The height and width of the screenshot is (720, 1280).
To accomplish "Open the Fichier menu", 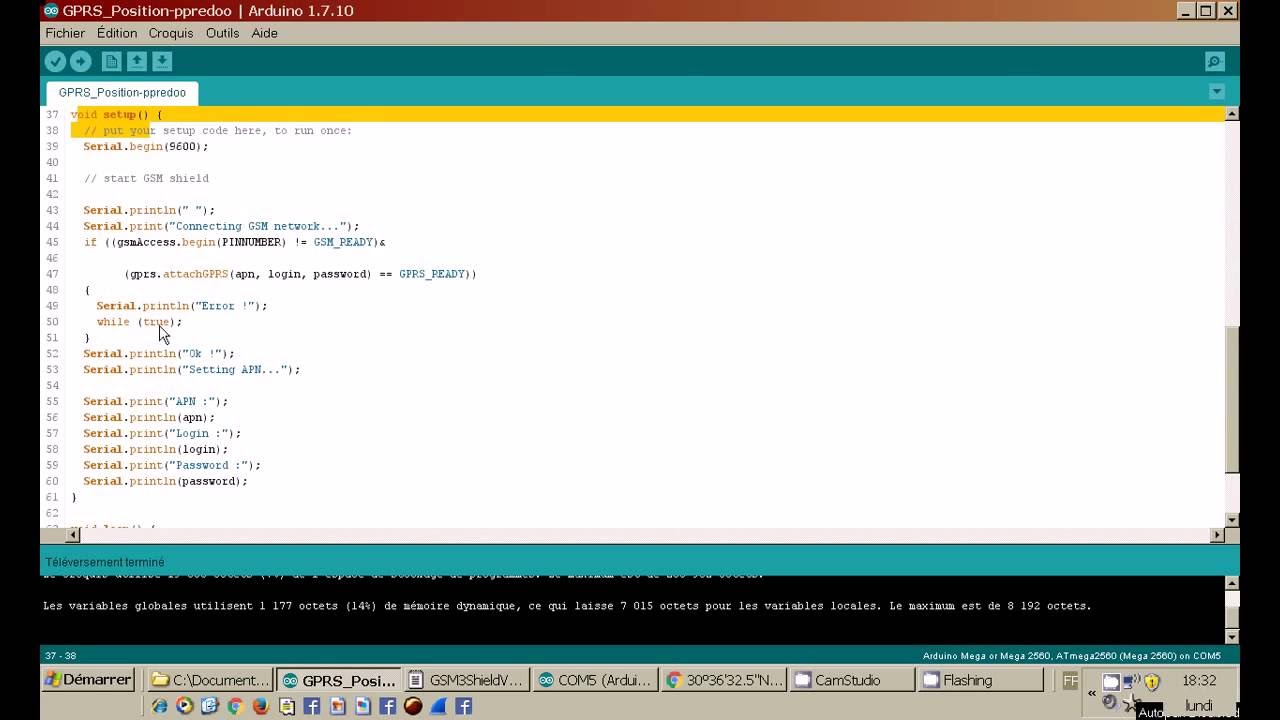I will tap(65, 33).
